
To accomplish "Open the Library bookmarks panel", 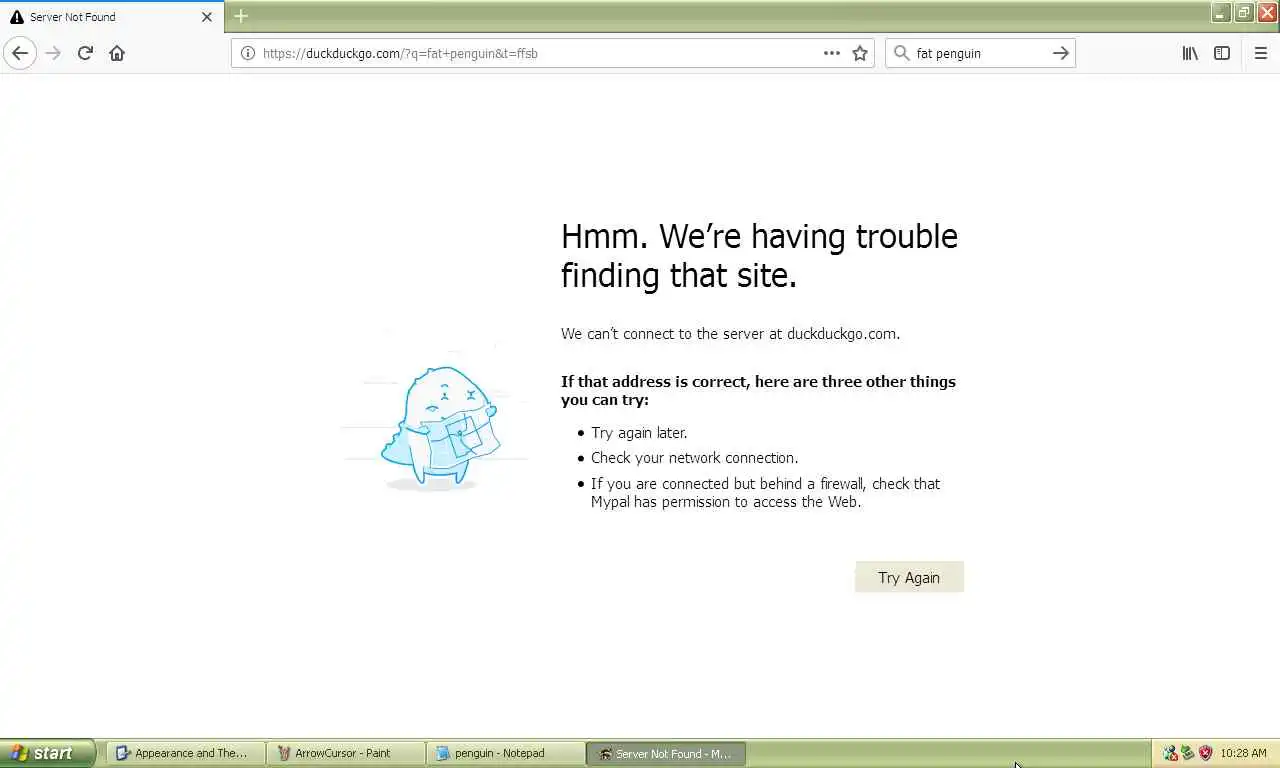I will 1190,53.
